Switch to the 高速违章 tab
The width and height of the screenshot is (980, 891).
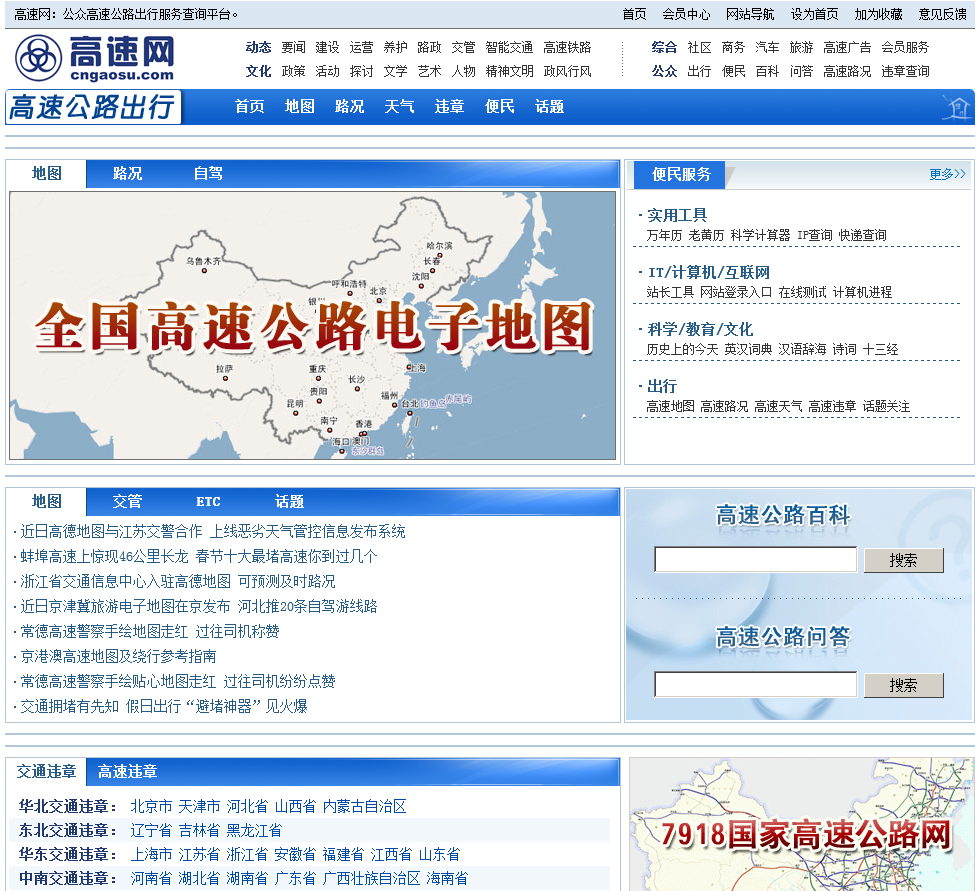pyautogui.click(x=128, y=772)
